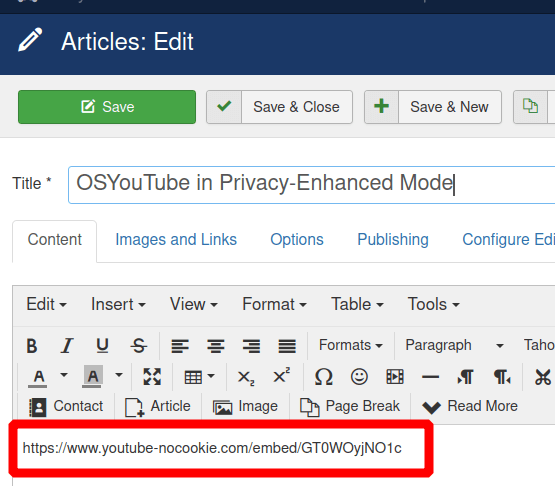This screenshot has height=486, width=555.
Task: Open the editor Insert menu
Action: (118, 304)
